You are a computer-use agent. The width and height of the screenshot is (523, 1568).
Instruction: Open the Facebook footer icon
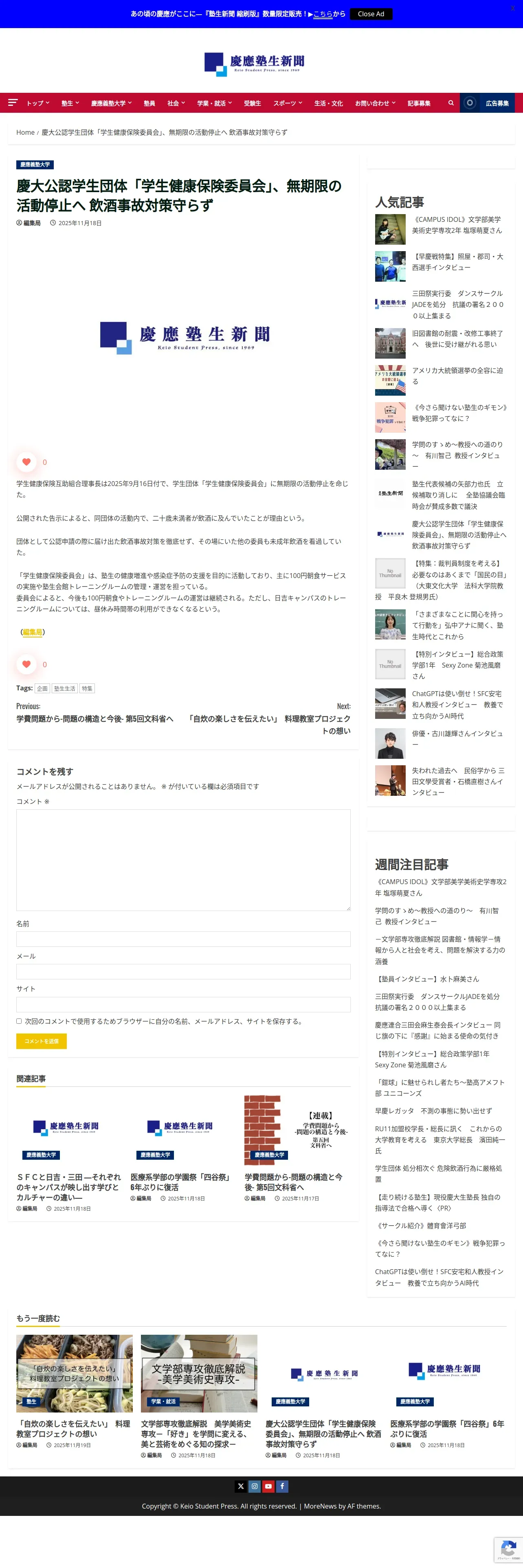pyautogui.click(x=283, y=1487)
